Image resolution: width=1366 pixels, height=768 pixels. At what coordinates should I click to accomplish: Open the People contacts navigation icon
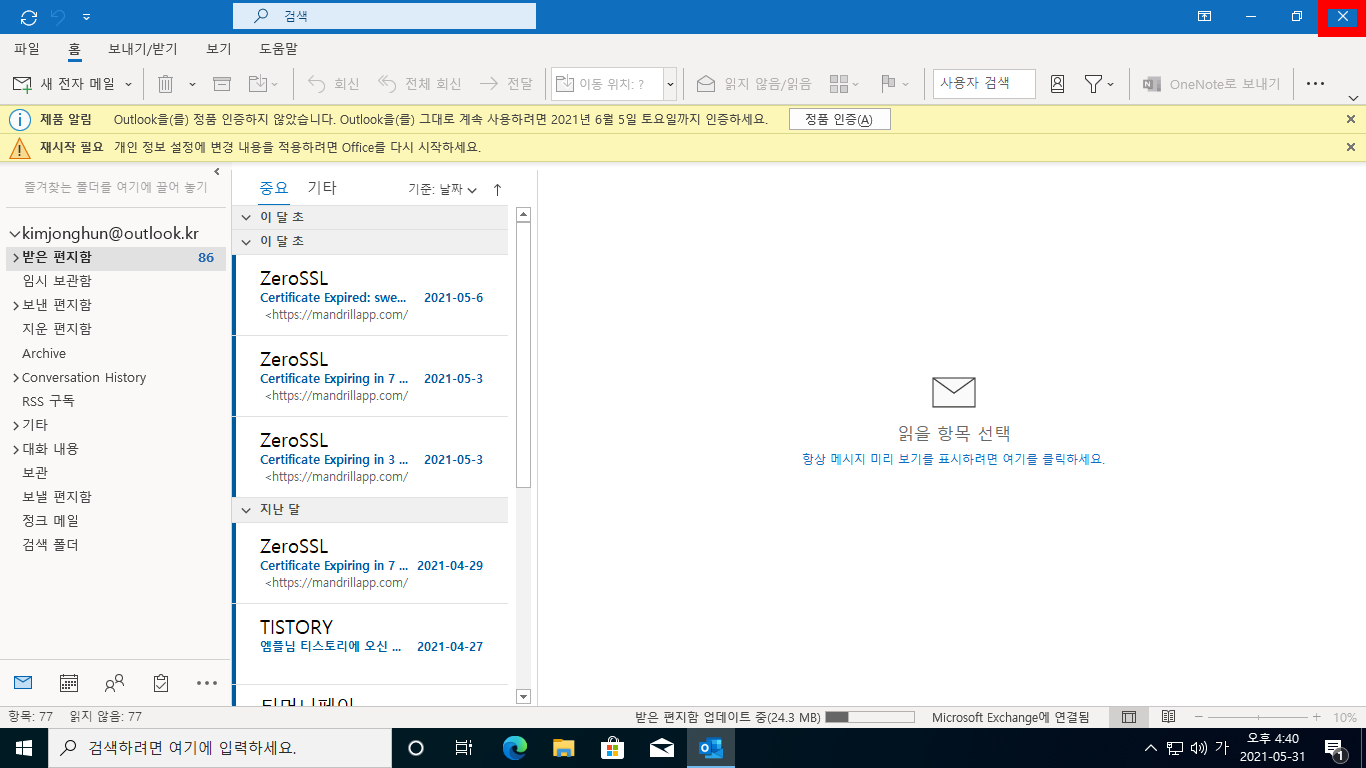[115, 683]
